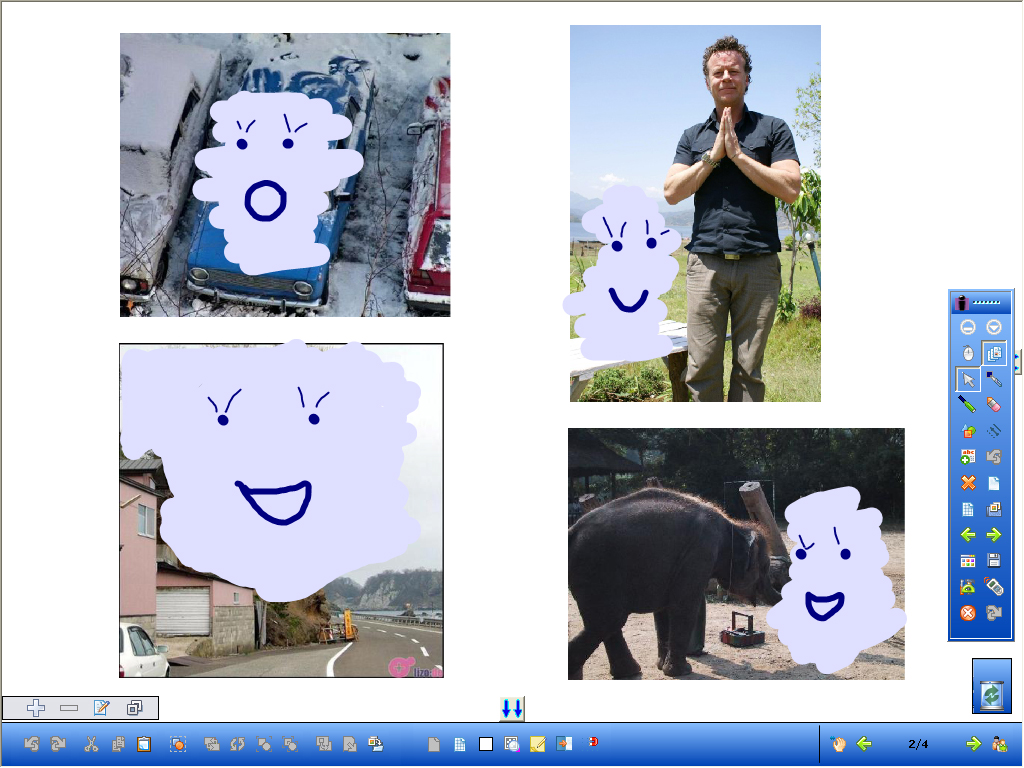The image size is (1024, 768).
Task: Click the orange X delete icon
Action: point(968,483)
